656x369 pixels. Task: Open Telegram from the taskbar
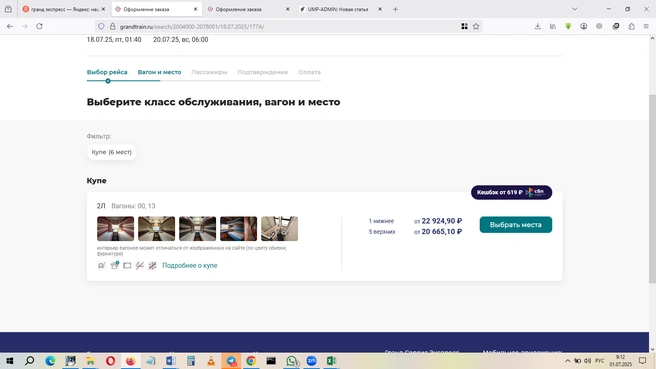click(231, 361)
